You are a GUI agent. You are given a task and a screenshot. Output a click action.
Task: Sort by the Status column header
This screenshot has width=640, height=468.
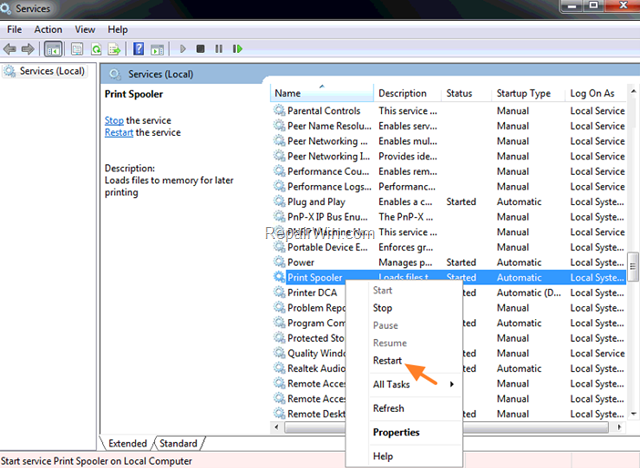[467, 93]
